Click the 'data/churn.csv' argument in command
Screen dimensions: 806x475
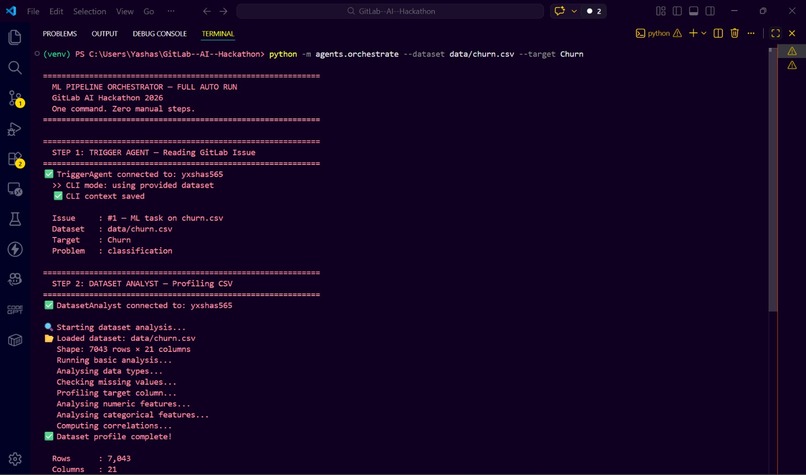(482, 54)
